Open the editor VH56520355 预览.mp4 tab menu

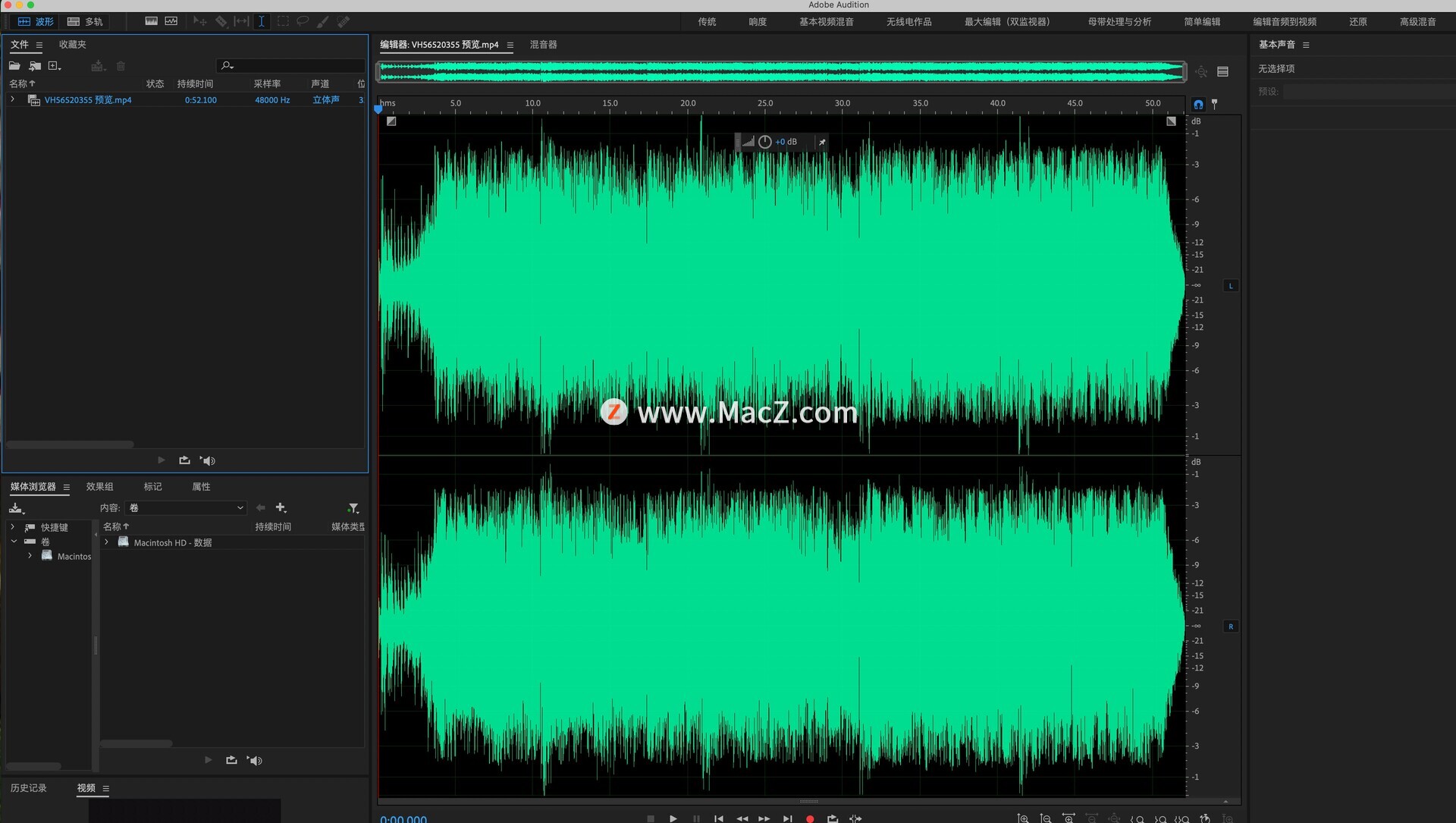click(510, 46)
